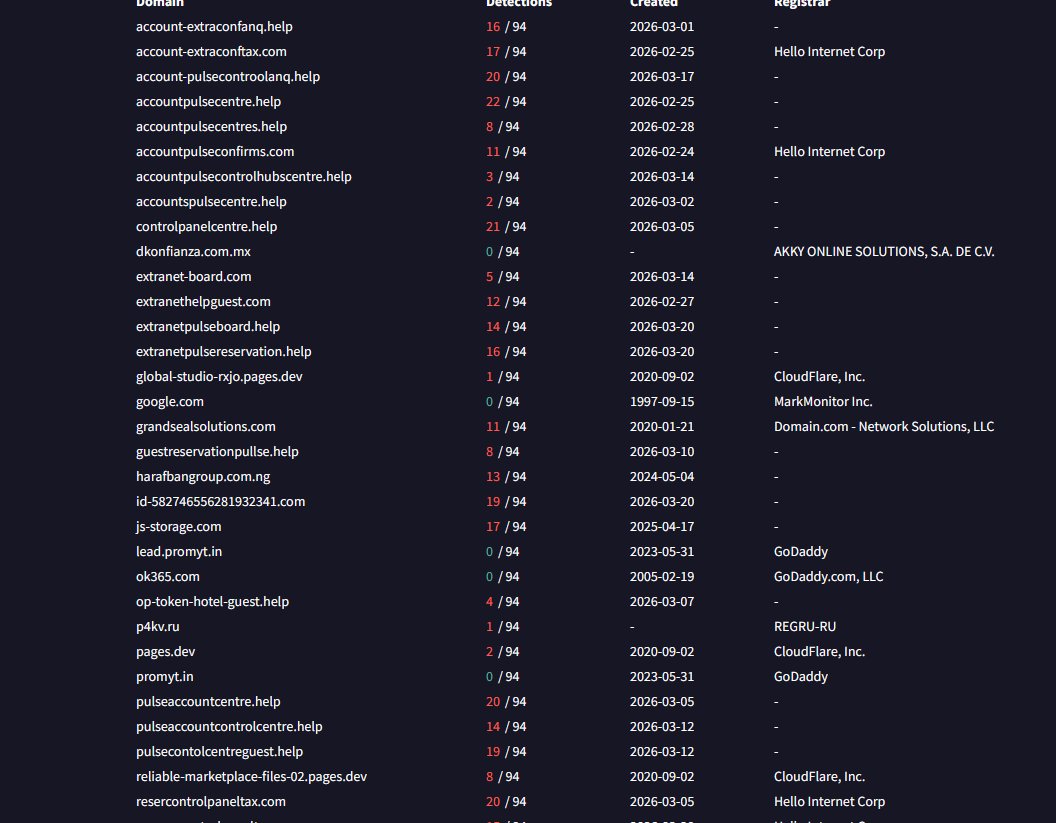1056x823 pixels.
Task: Open reliable-marketplace-files-02.pages.dev domain
Action: pos(251,777)
